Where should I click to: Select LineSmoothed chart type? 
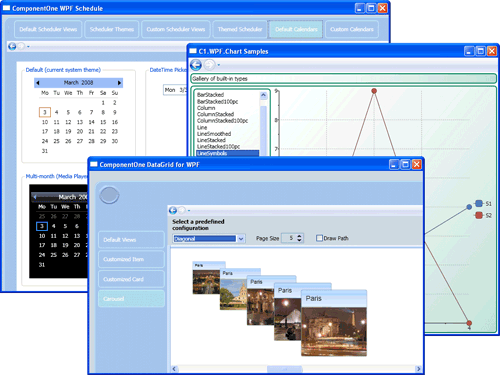point(214,134)
